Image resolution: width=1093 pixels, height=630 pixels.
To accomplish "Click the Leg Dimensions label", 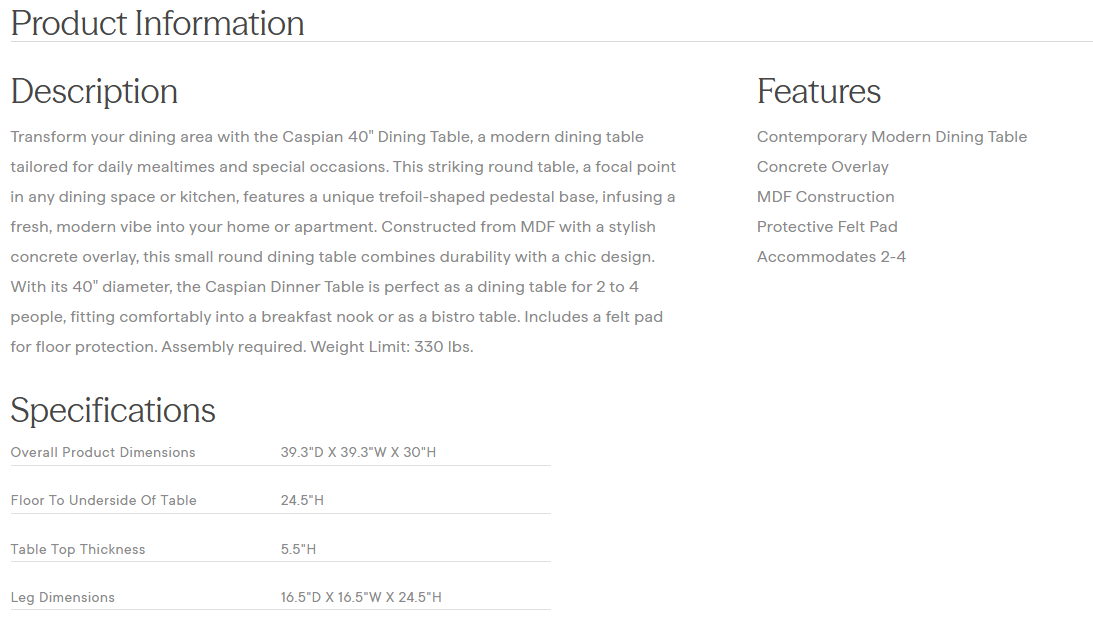I will (62, 597).
